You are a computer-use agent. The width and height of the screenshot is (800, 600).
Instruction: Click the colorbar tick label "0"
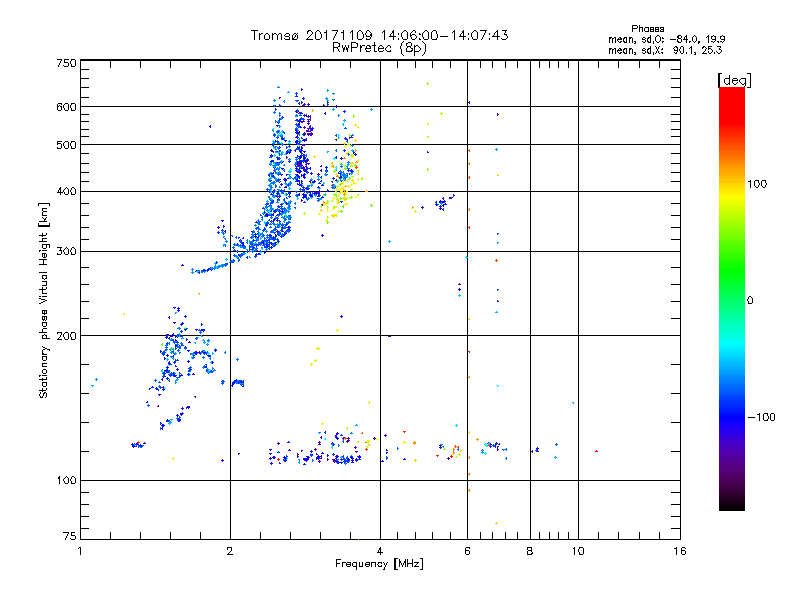tap(750, 301)
